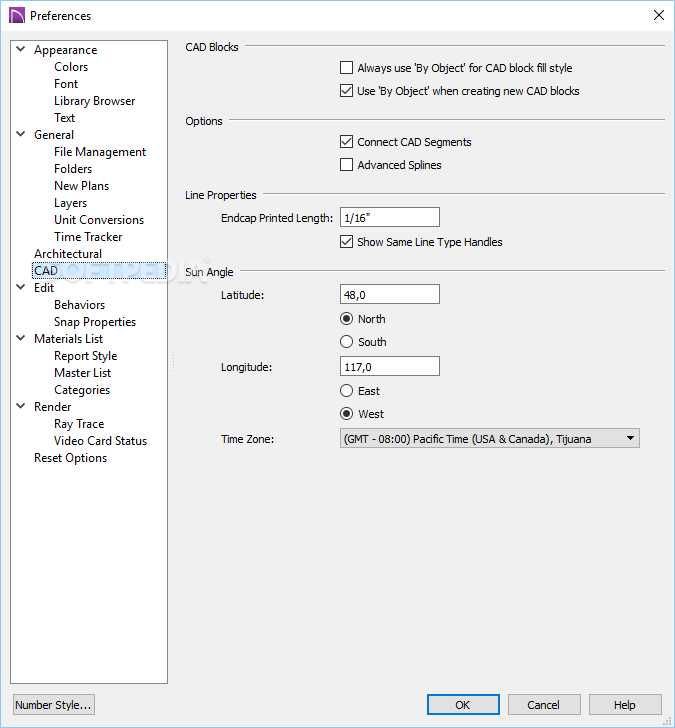Click the OK button
Screen dimensions: 675x728
click(x=463, y=705)
